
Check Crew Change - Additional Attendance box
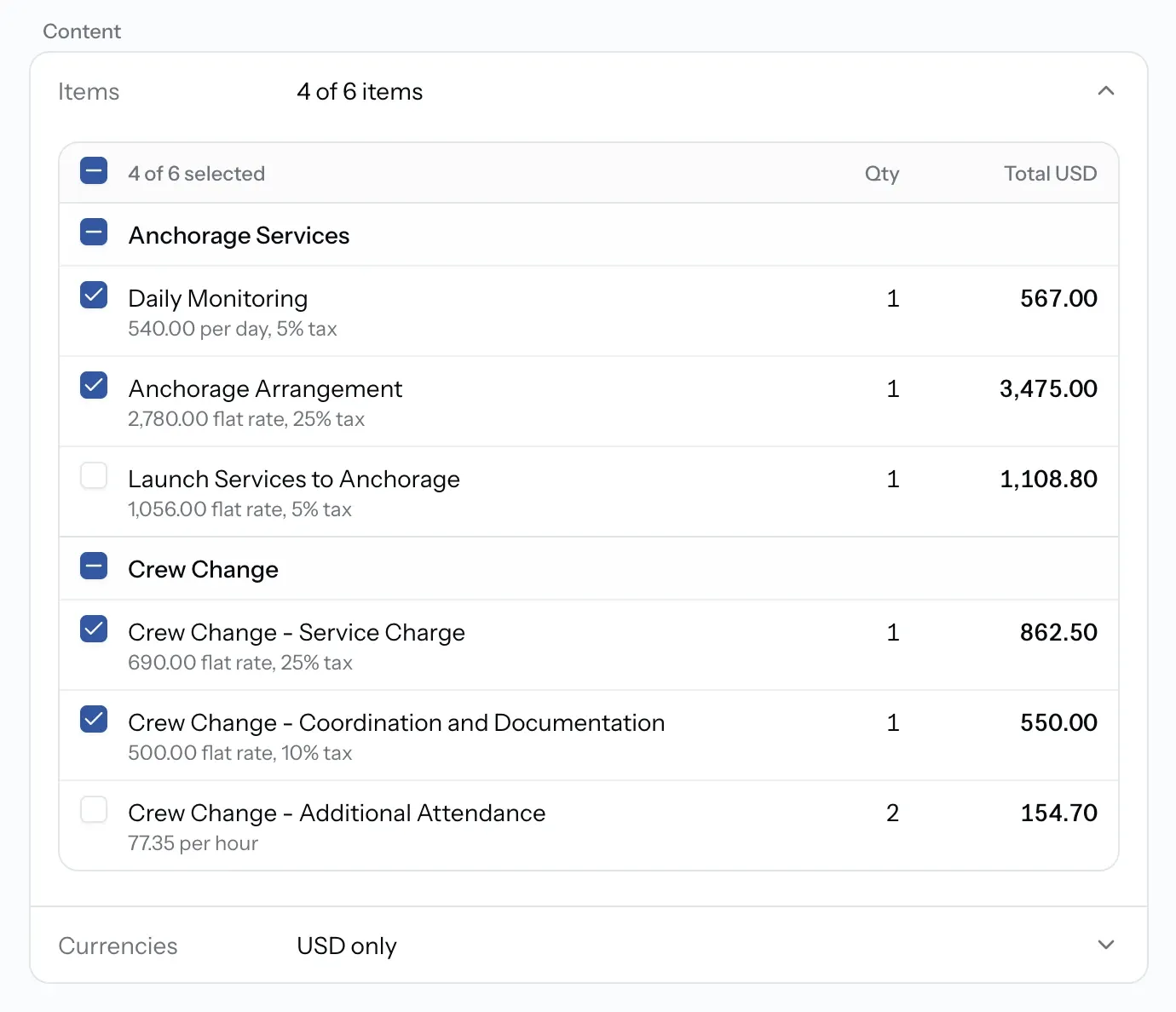(94, 809)
